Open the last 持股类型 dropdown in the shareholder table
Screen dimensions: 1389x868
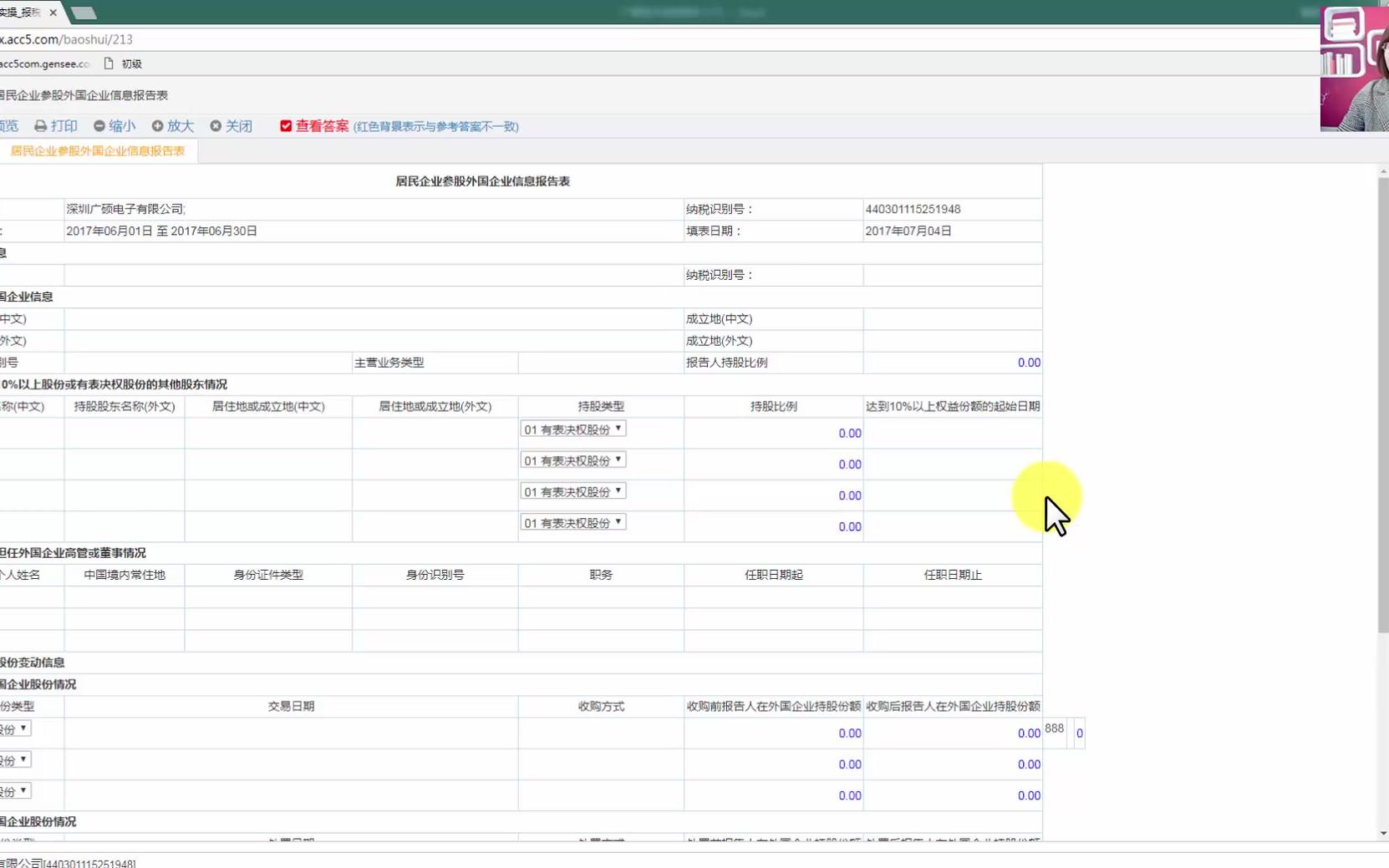(x=573, y=521)
